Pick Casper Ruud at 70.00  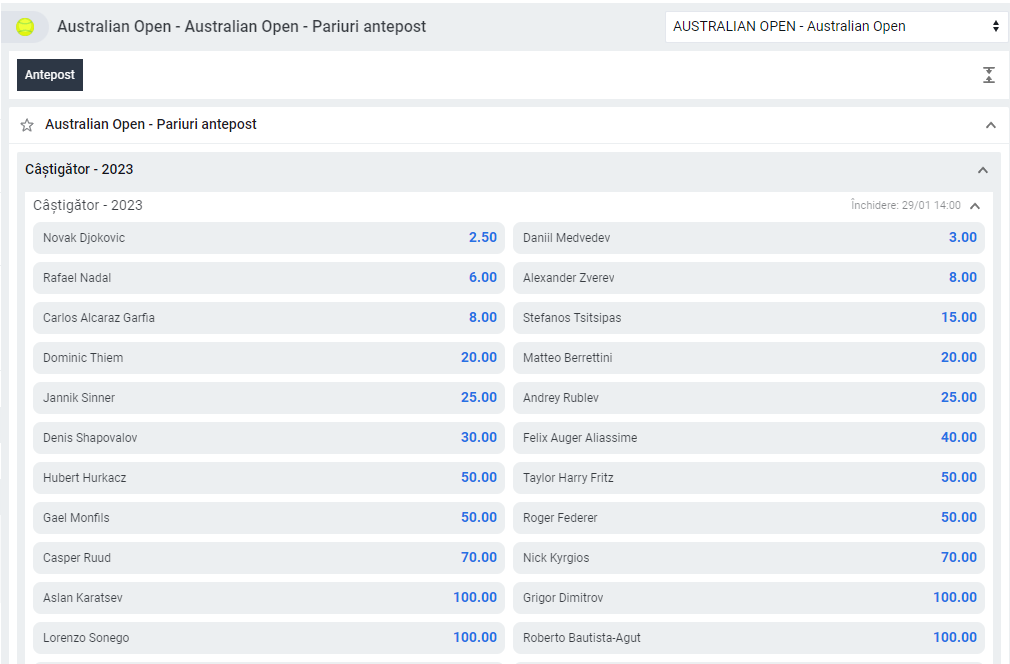[269, 557]
